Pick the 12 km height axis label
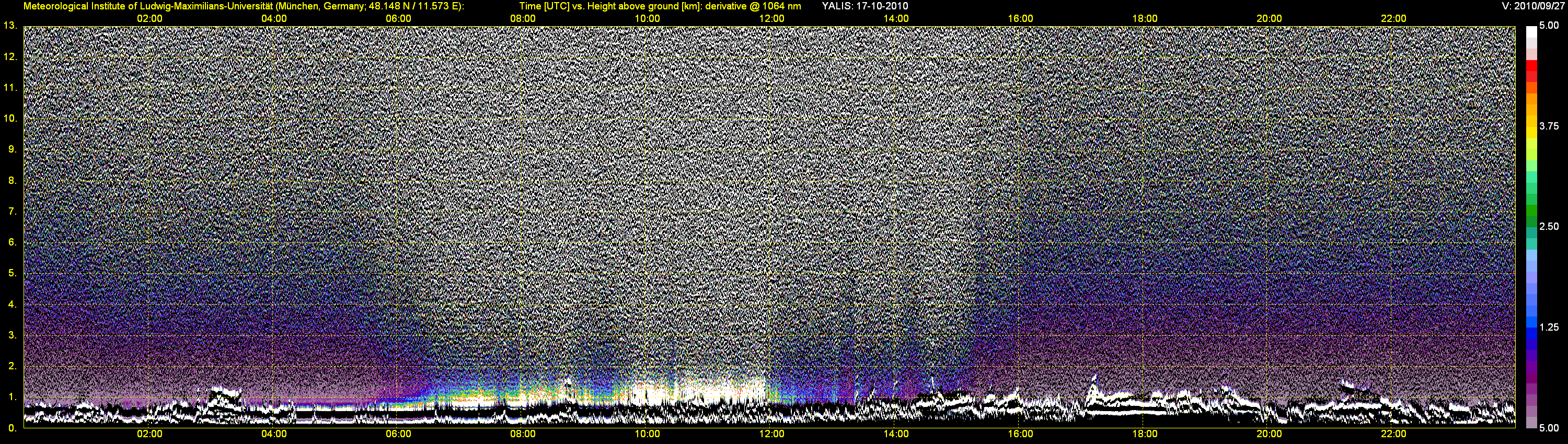This screenshot has height=444, width=1568. coord(10,56)
